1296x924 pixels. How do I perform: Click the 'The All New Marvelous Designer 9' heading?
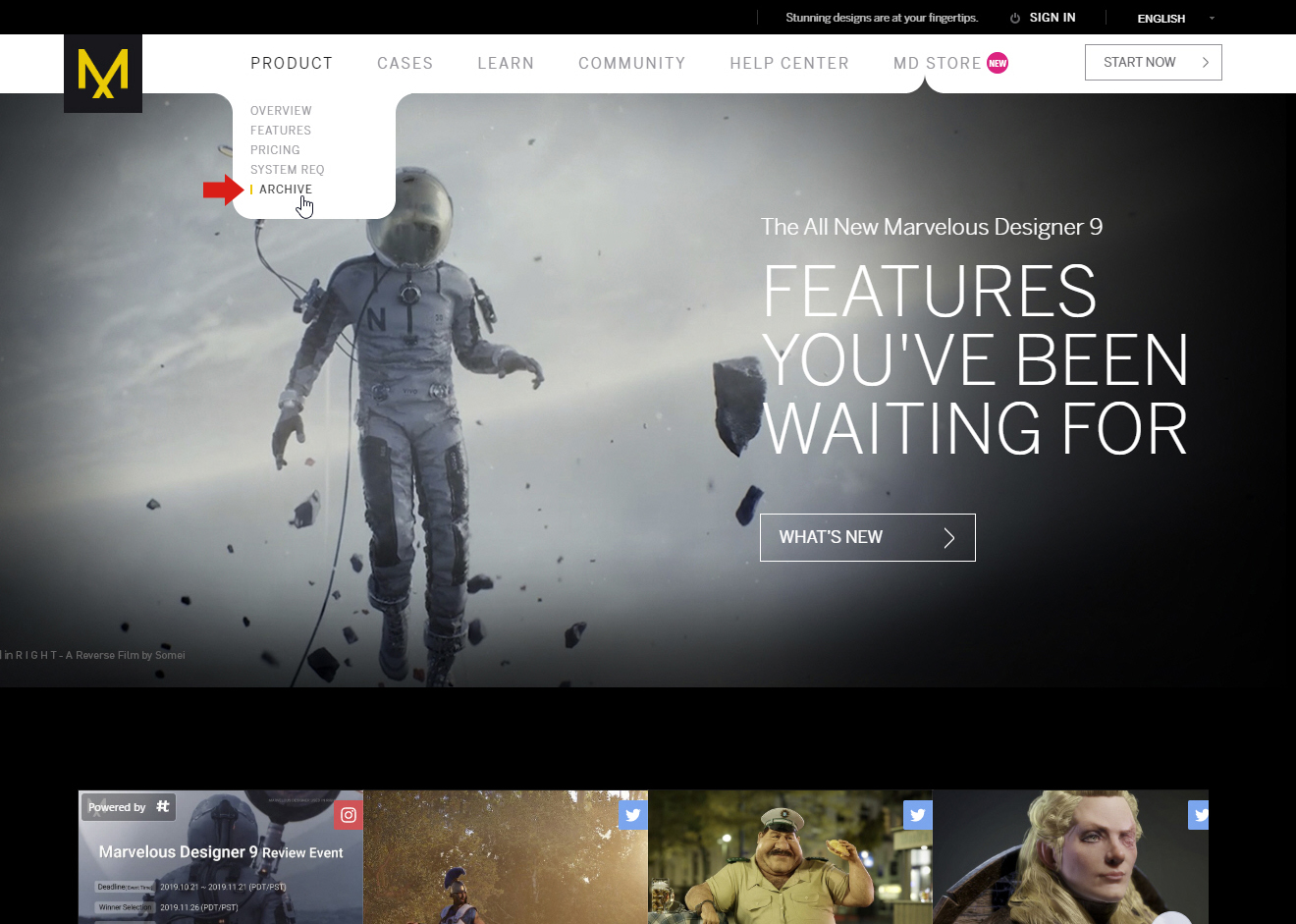pyautogui.click(x=932, y=227)
